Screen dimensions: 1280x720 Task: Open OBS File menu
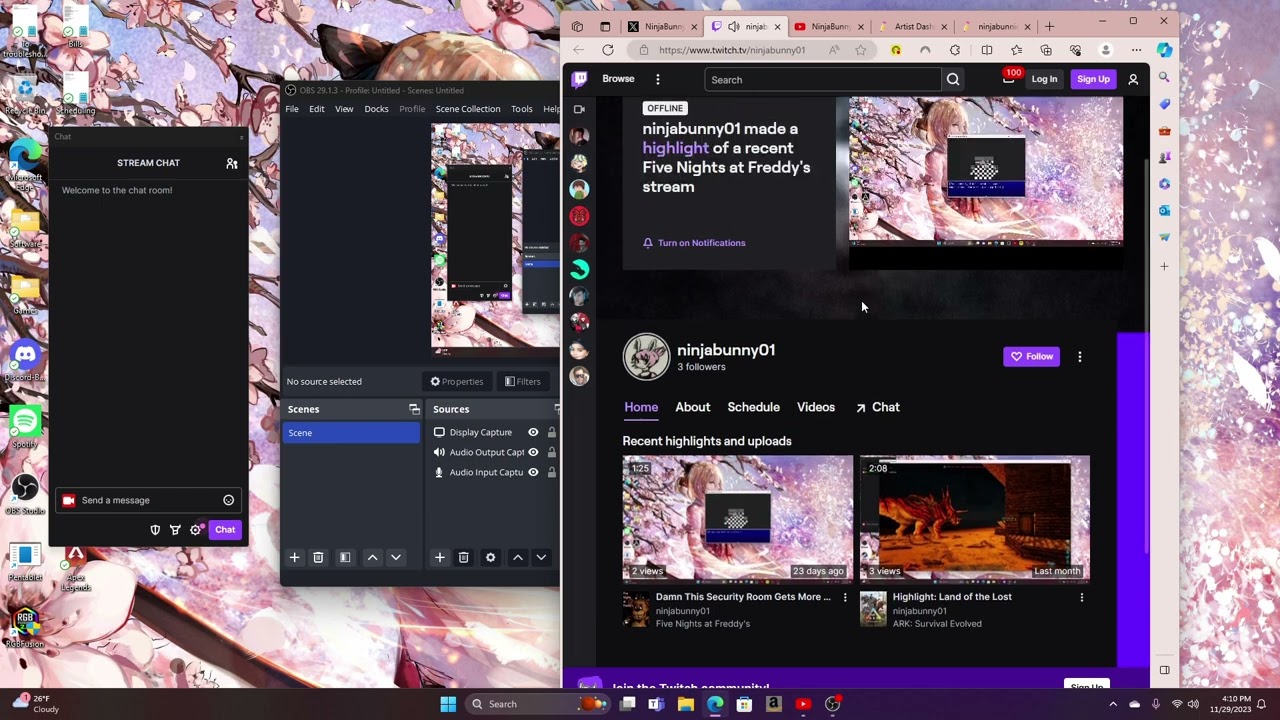coord(292,109)
